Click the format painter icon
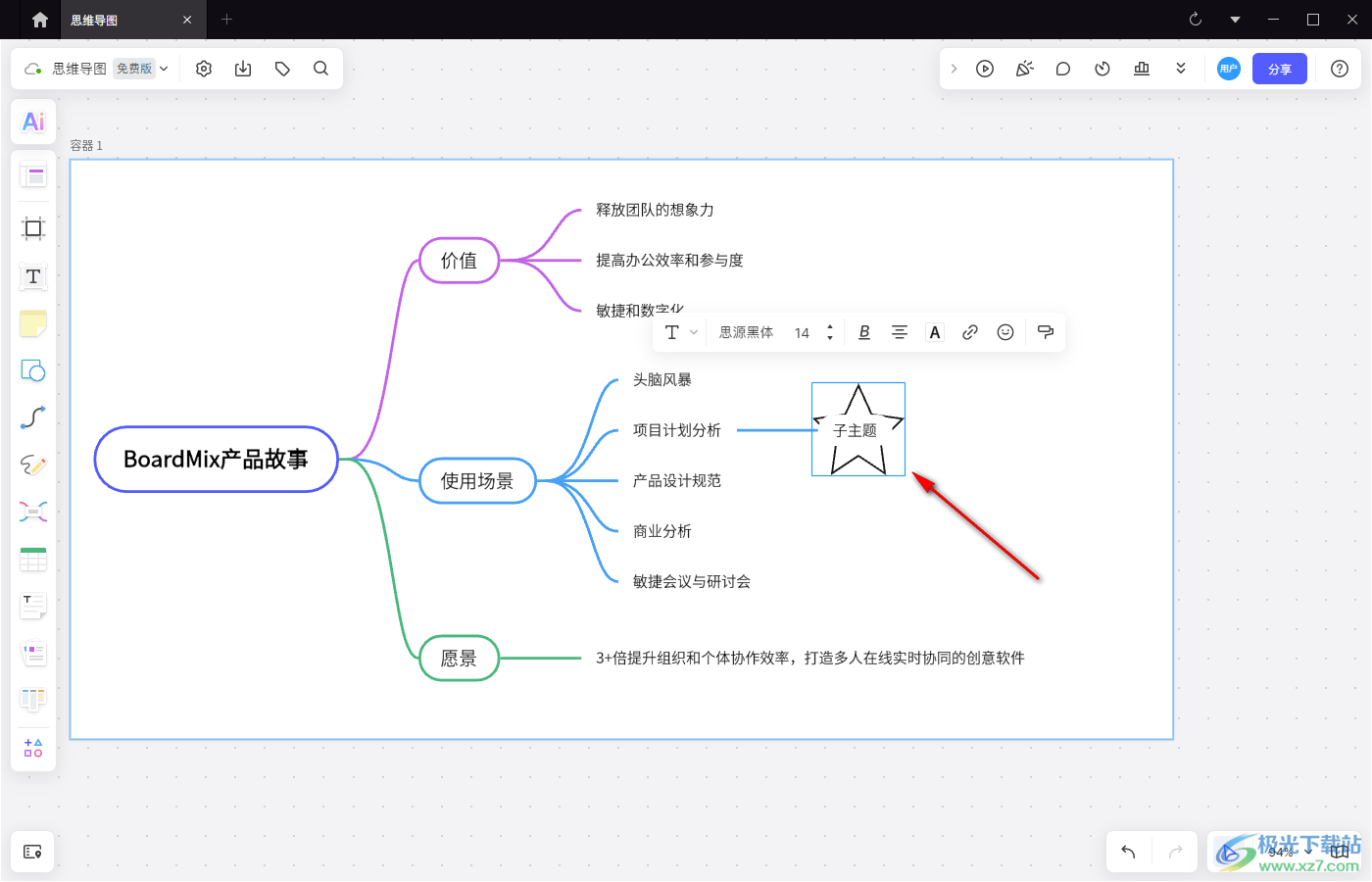1372x882 pixels. tap(1046, 332)
